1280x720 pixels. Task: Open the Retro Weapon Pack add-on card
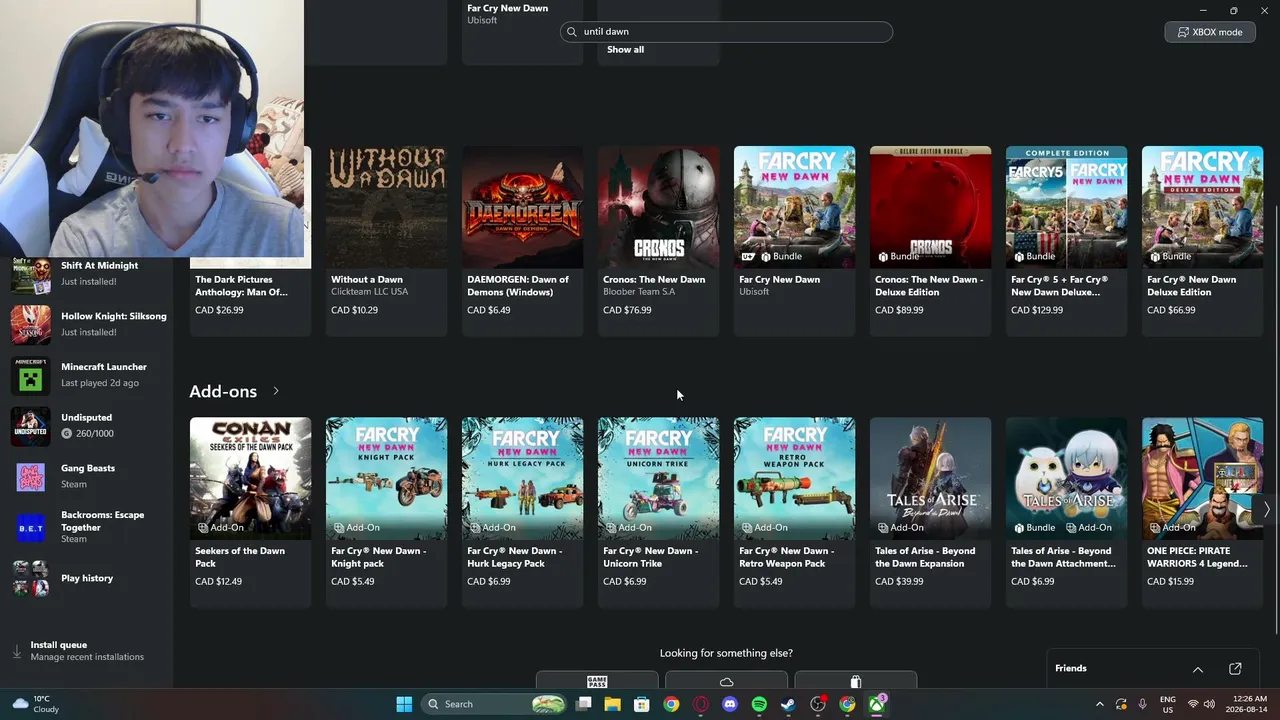coord(794,512)
